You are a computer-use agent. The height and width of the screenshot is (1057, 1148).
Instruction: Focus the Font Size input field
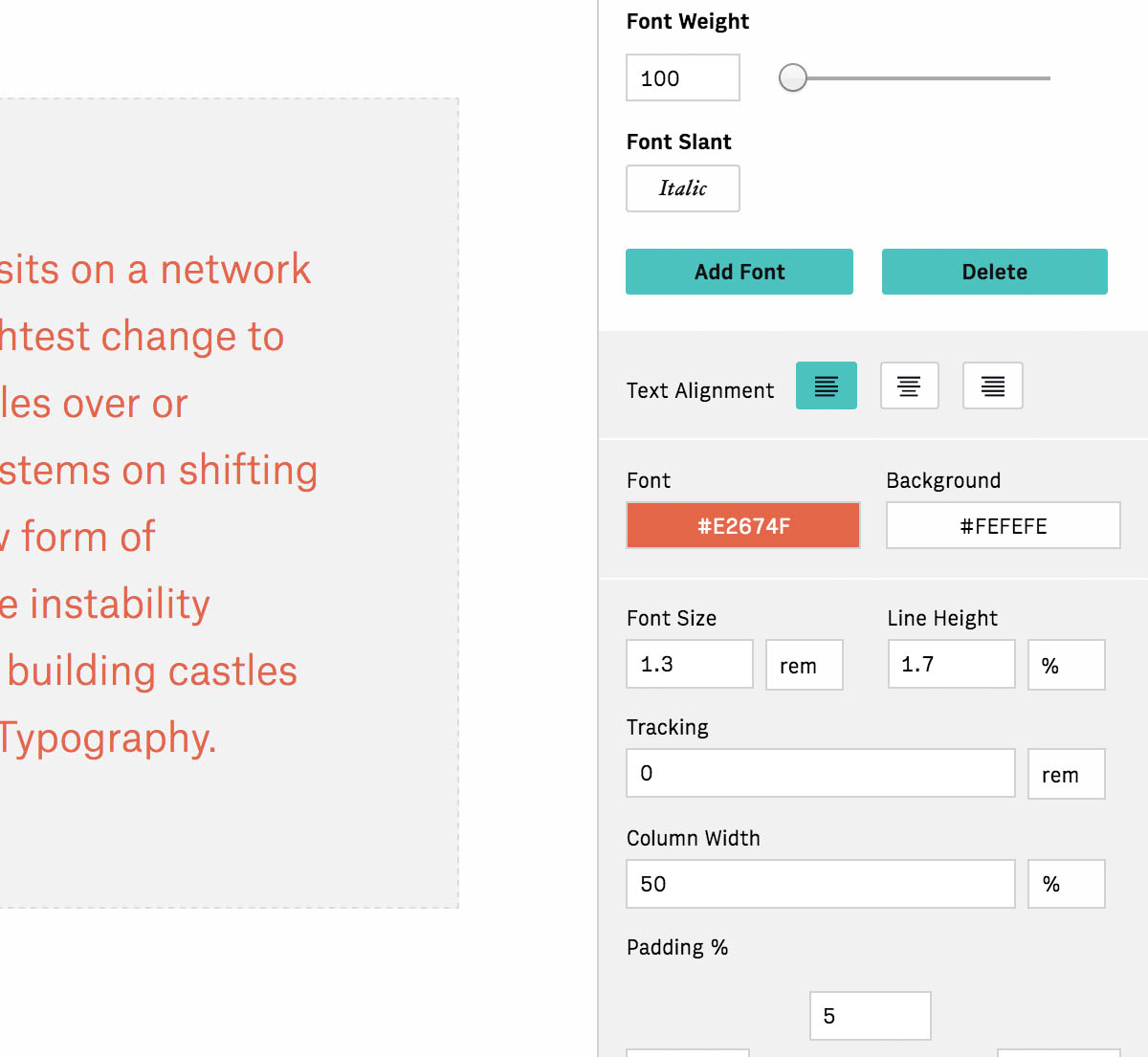[x=689, y=665]
